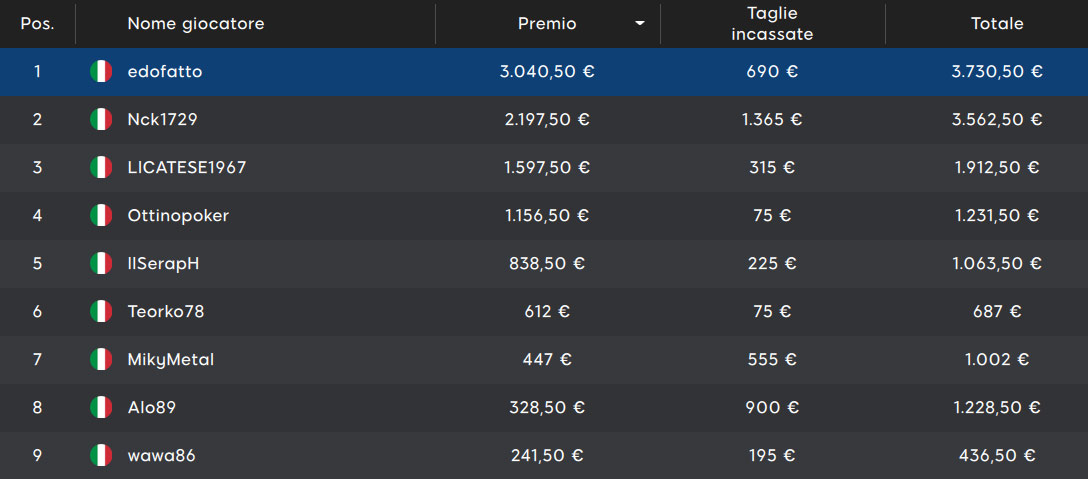Open player name edofatto
1088x479 pixels.
pyautogui.click(x=165, y=72)
